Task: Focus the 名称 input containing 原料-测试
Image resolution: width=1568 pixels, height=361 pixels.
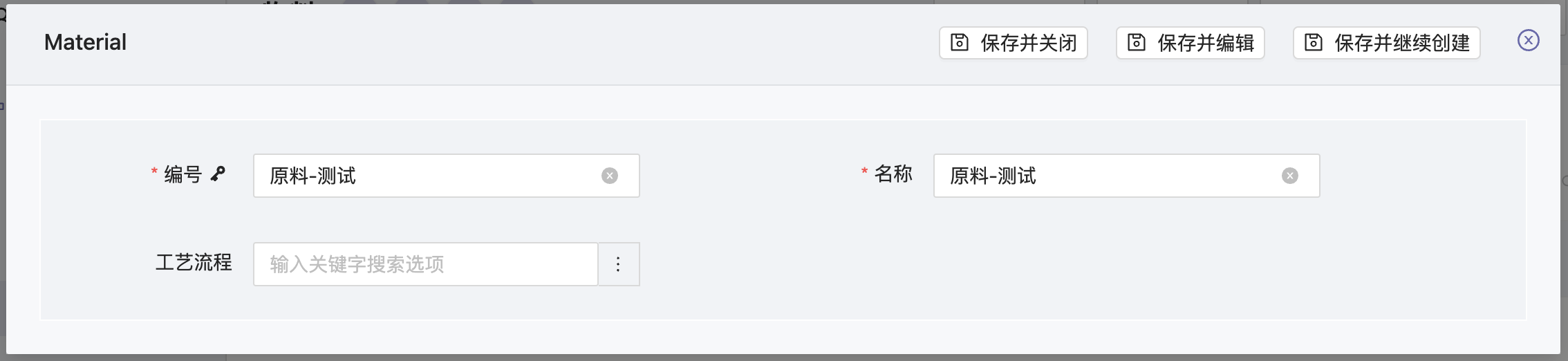Action: pos(1126,176)
